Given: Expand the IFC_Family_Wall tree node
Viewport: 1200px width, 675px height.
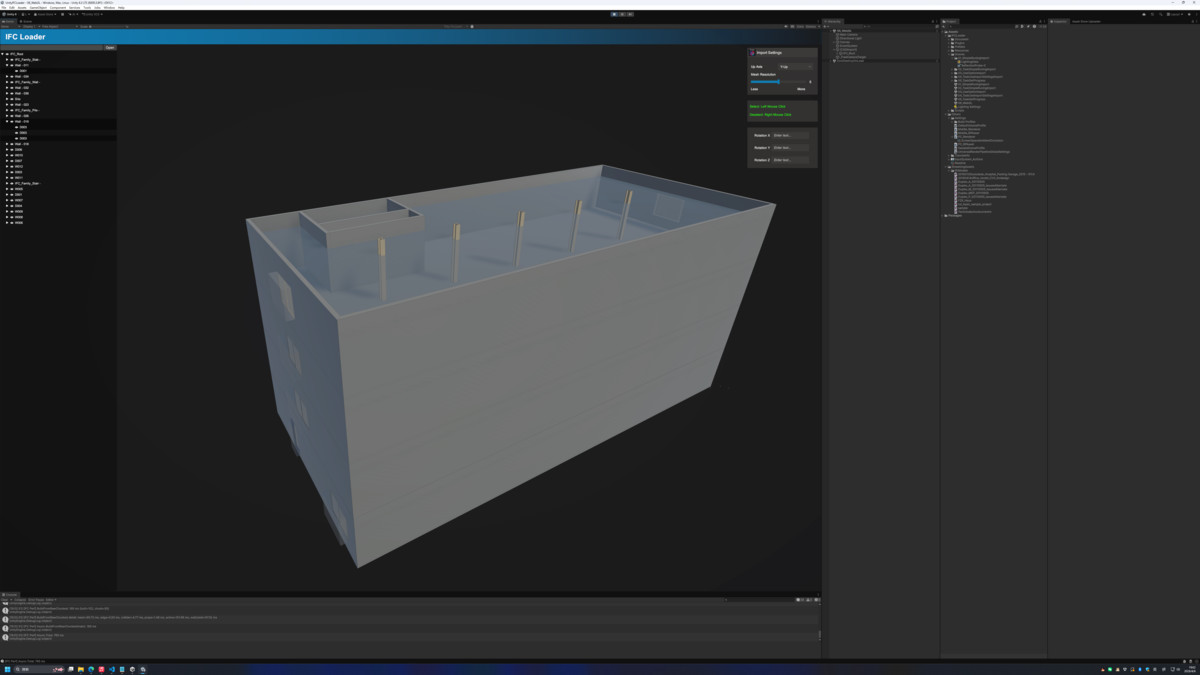Looking at the screenshot, I should point(8,82).
